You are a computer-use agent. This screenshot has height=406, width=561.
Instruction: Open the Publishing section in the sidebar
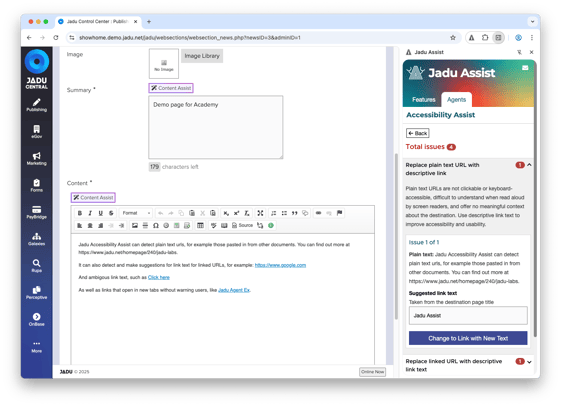coord(36,105)
